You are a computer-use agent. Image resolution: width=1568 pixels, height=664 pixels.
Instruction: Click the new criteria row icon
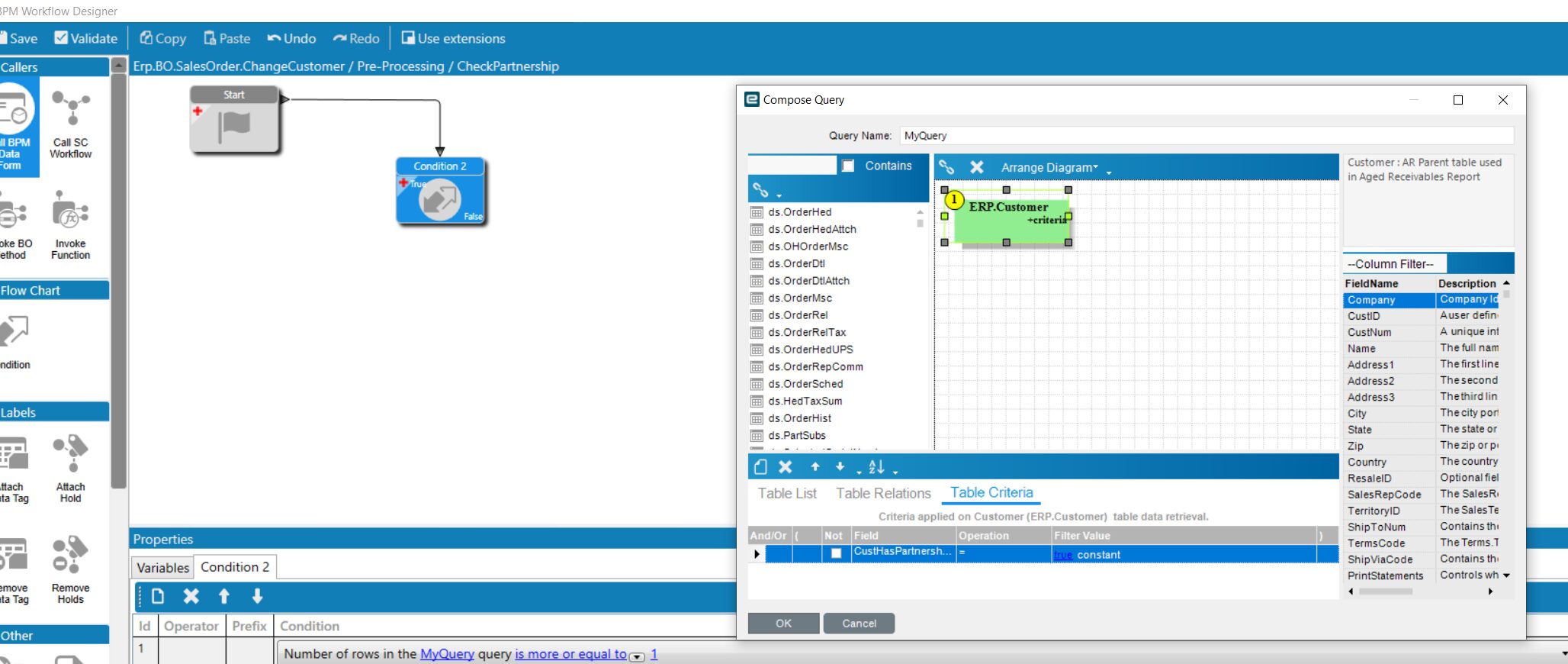760,467
